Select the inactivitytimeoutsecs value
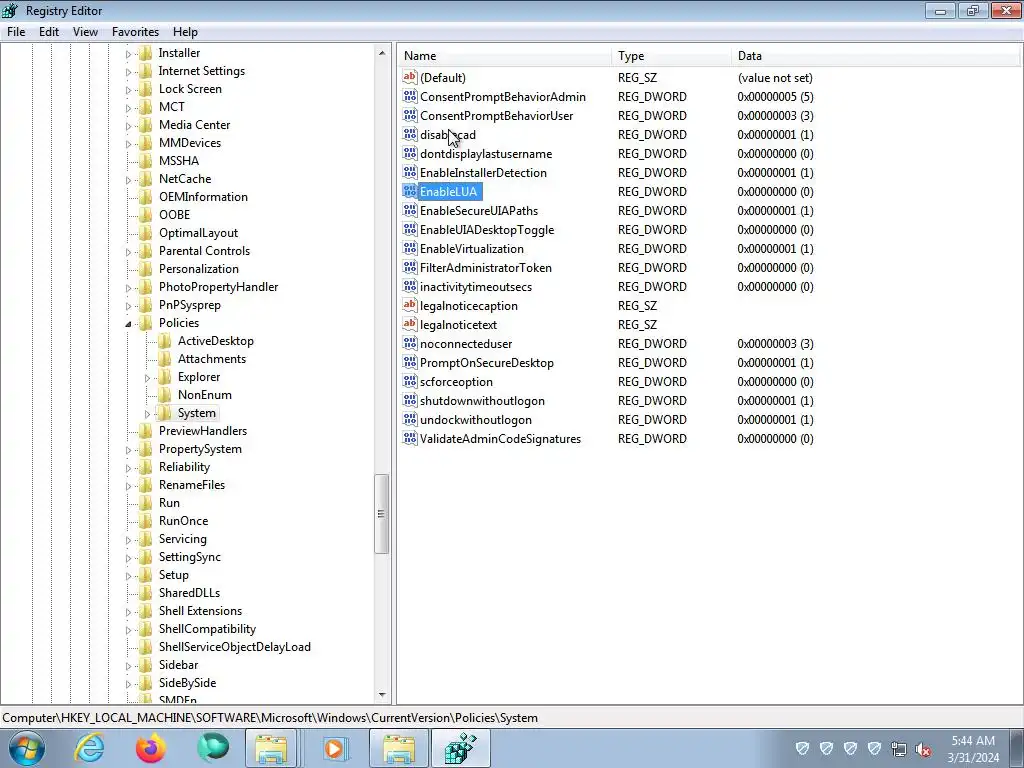The image size is (1024, 768). 475,287
